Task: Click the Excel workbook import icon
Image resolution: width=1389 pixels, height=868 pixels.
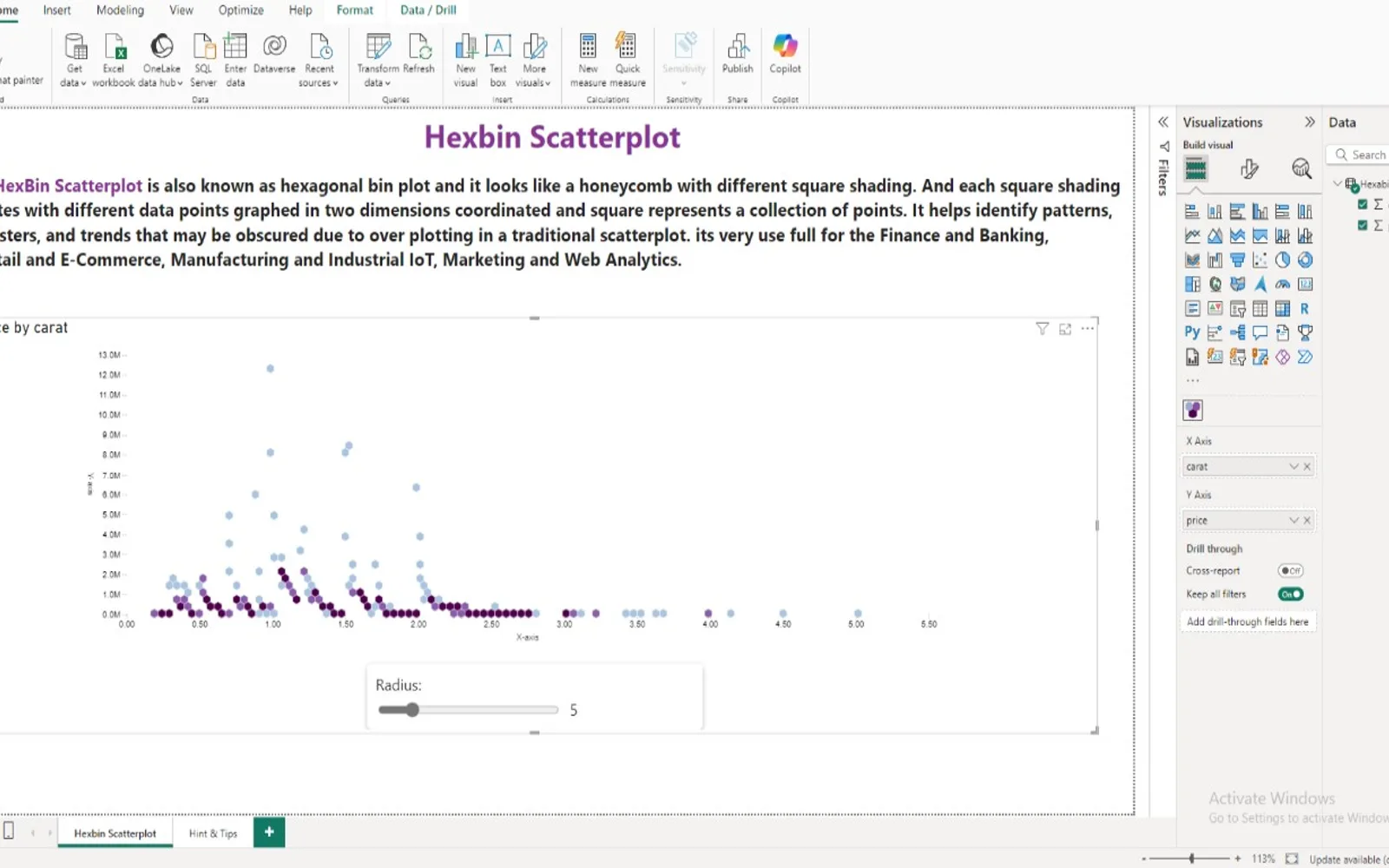Action: tap(114, 59)
